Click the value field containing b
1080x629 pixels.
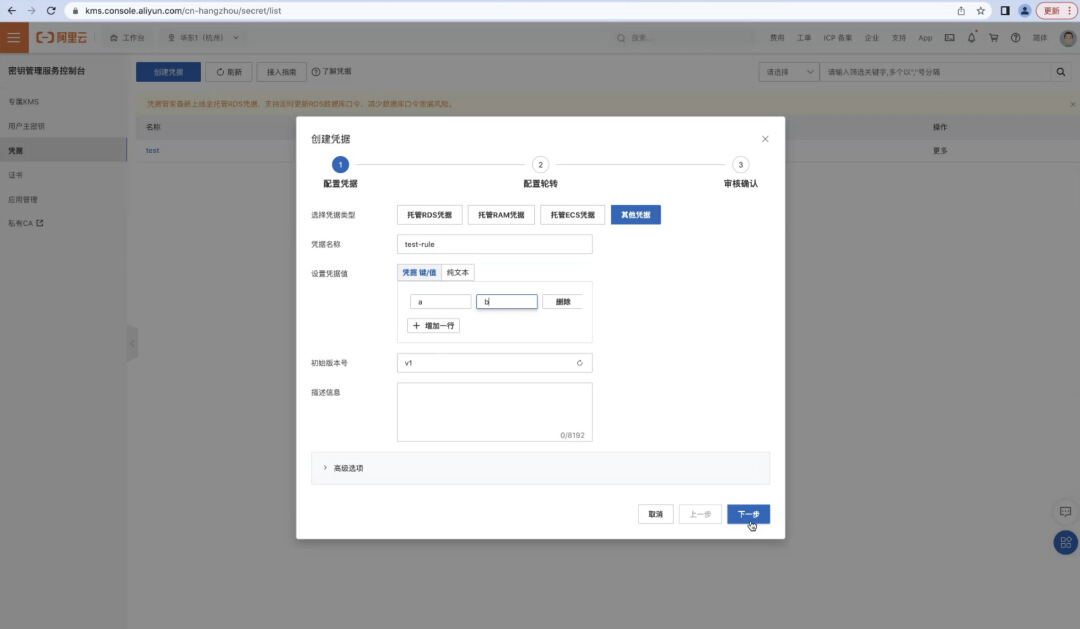(x=506, y=302)
